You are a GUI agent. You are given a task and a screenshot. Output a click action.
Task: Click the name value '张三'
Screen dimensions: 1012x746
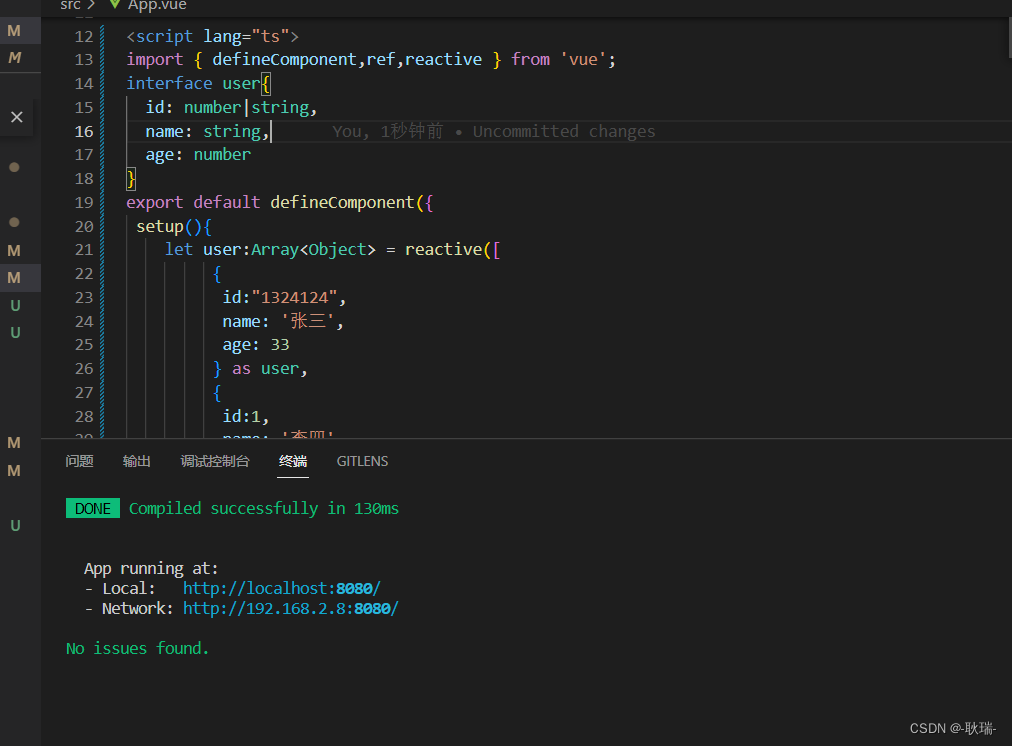[308, 321]
